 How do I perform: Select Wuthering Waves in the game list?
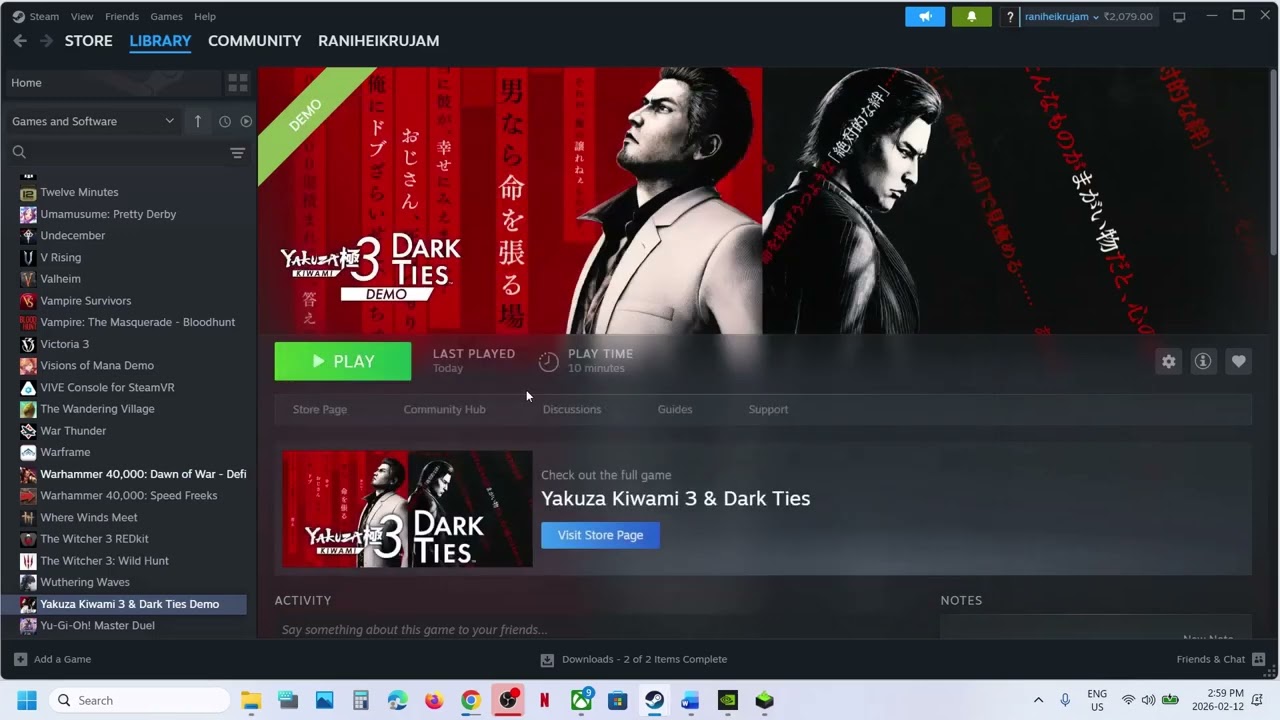[x=85, y=582]
